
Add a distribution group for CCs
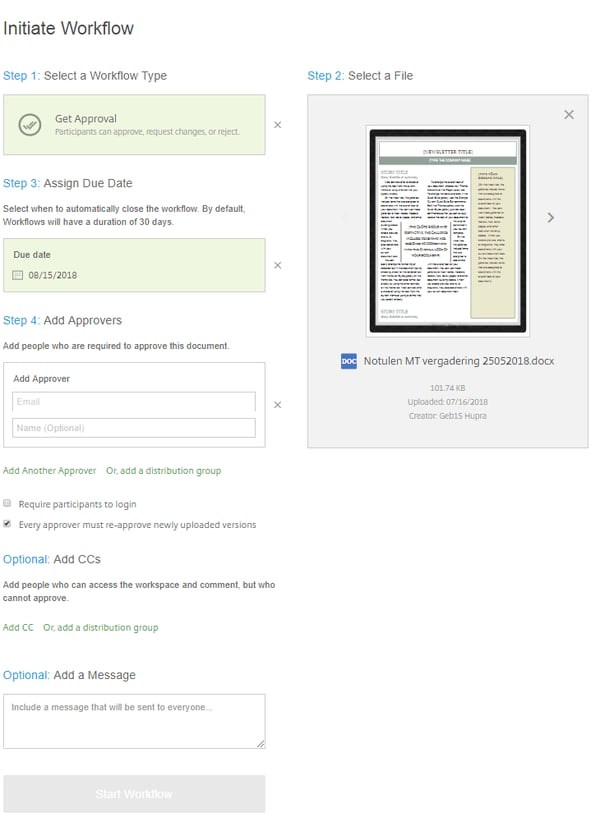point(101,627)
